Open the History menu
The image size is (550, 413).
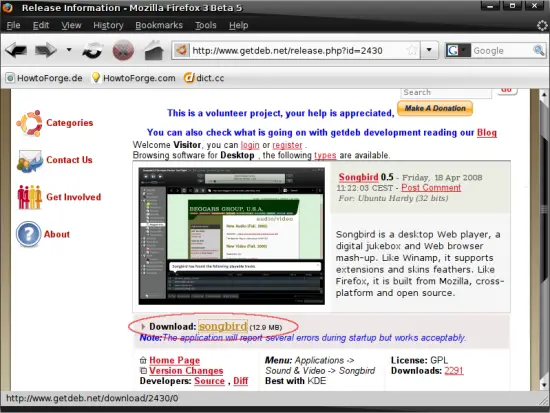point(108,25)
